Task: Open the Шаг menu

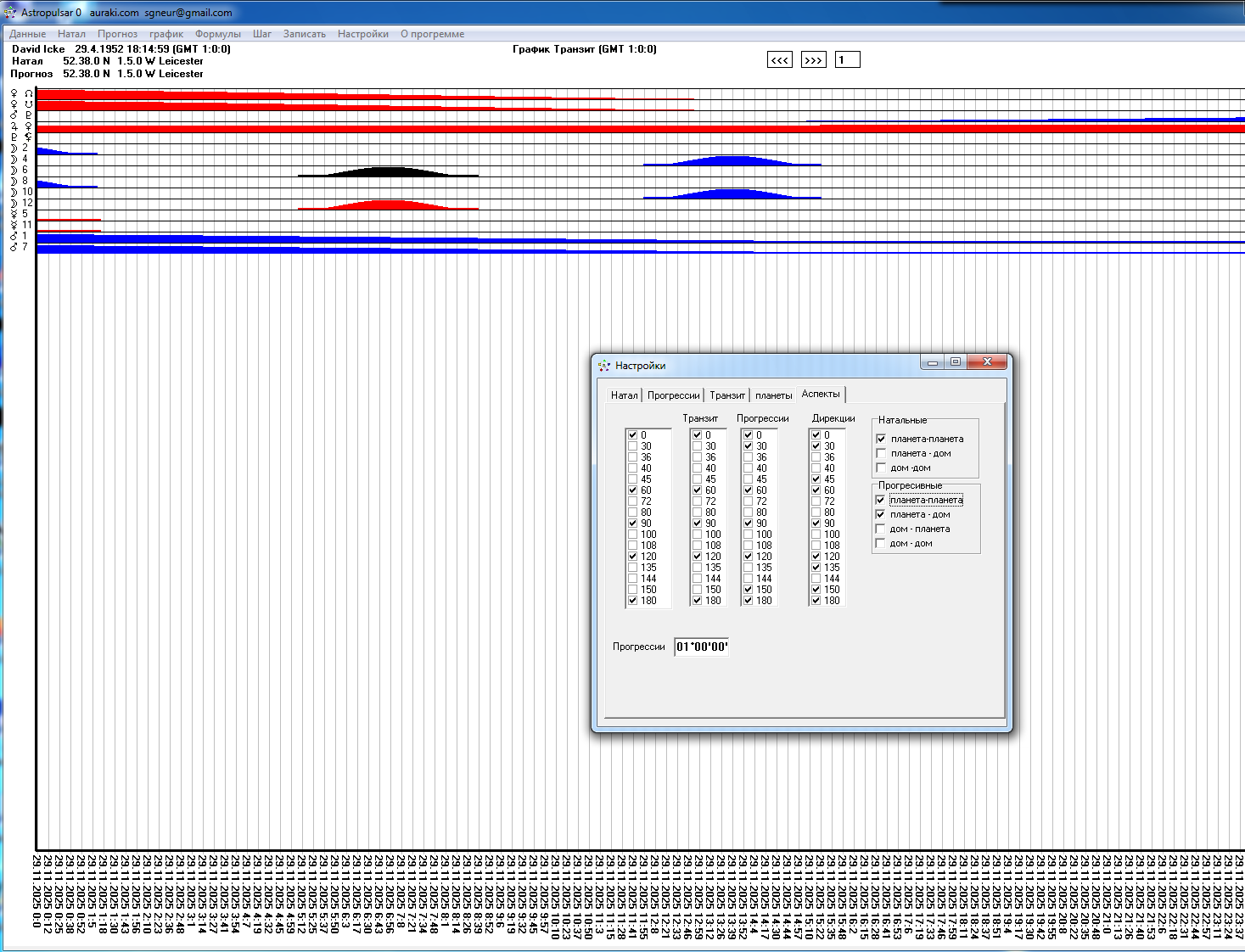Action: click(x=261, y=34)
